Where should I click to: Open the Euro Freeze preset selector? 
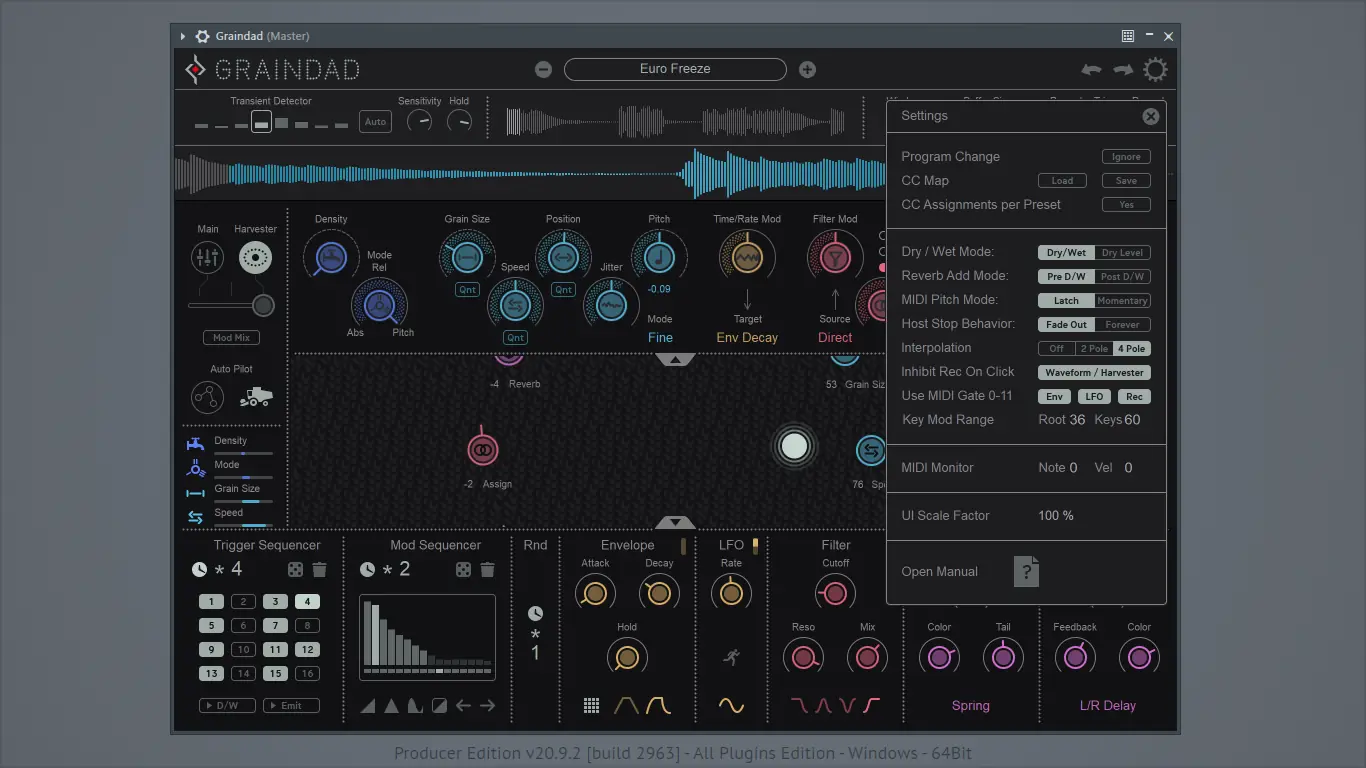(x=675, y=69)
